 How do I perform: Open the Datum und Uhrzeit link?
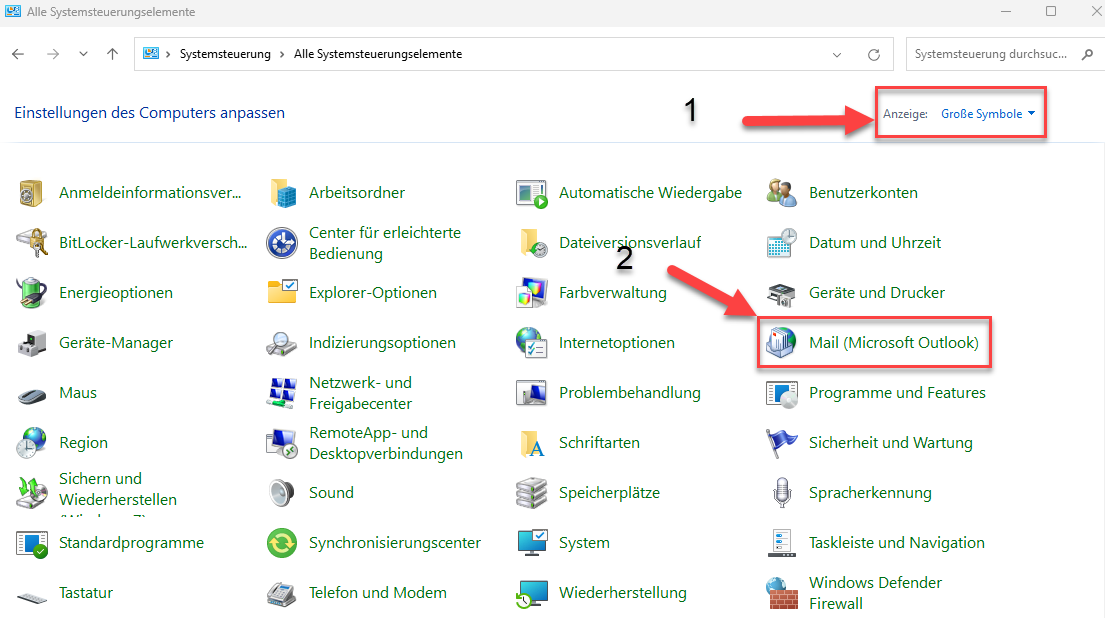874,243
